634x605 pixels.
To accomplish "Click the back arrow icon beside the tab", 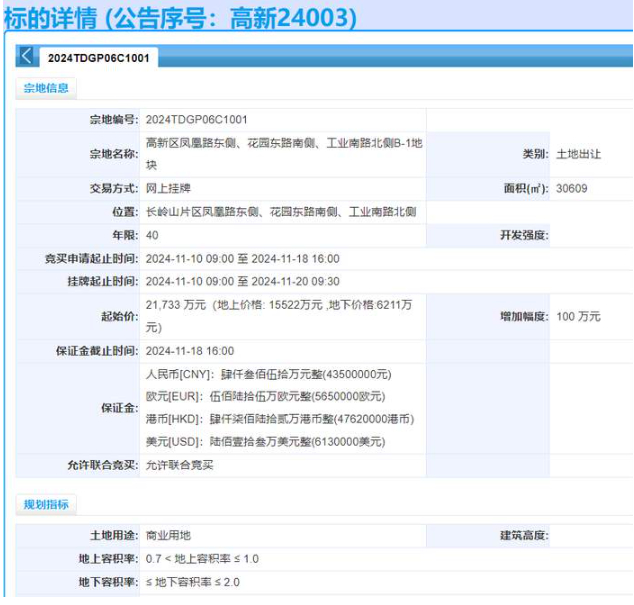I will (27, 57).
